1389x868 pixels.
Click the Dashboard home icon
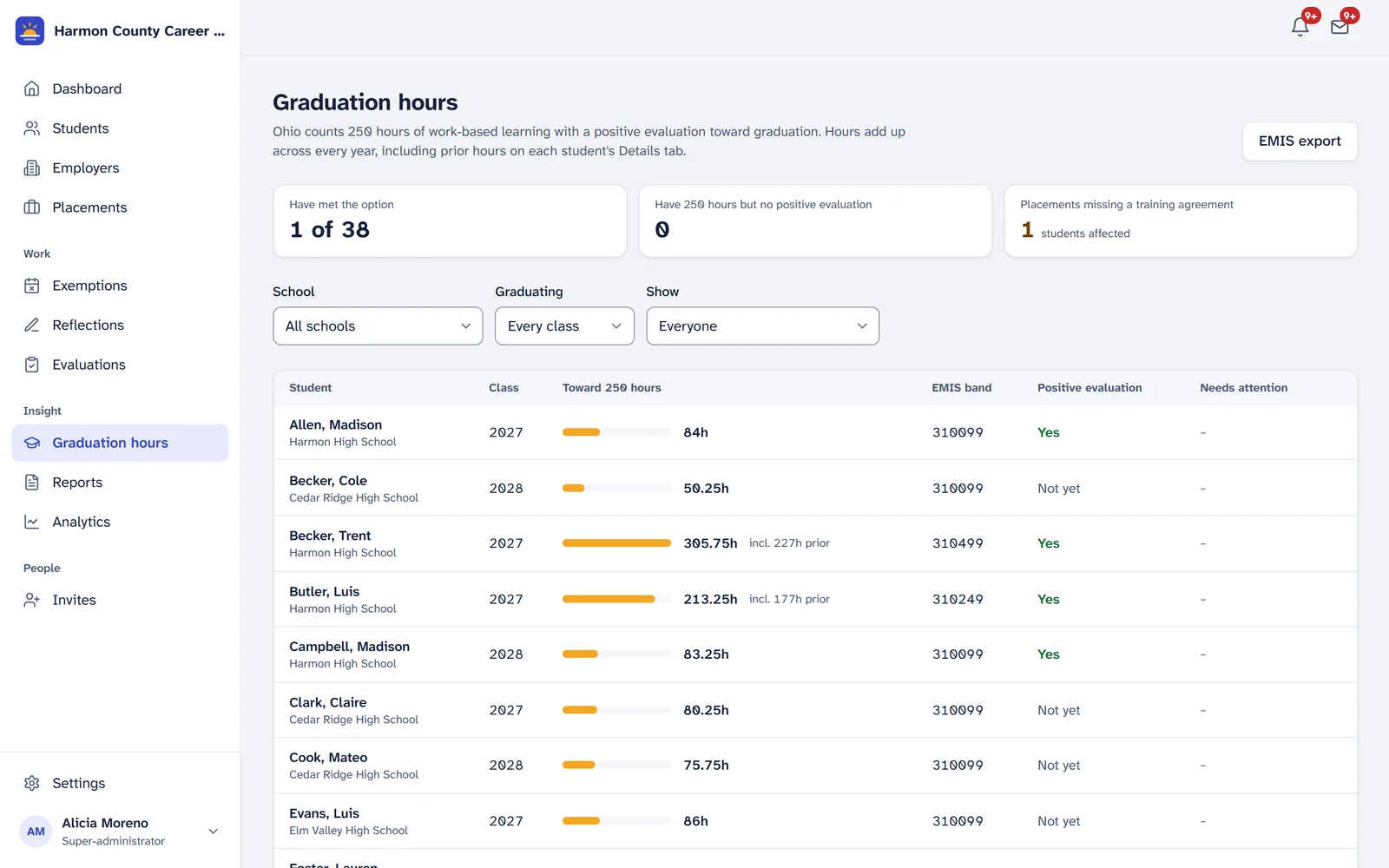32,89
